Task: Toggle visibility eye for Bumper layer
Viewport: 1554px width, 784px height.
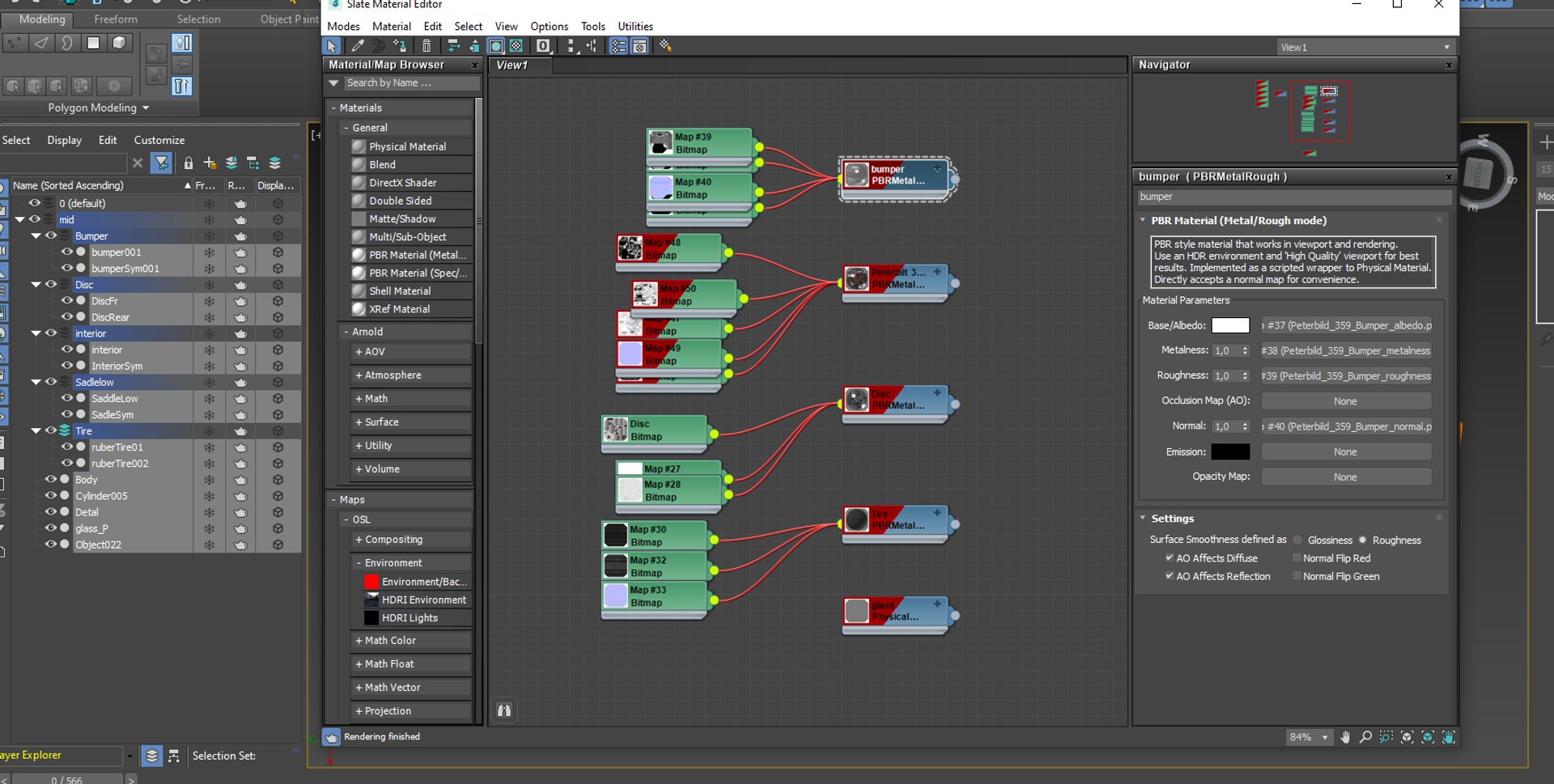Action: tap(51, 236)
